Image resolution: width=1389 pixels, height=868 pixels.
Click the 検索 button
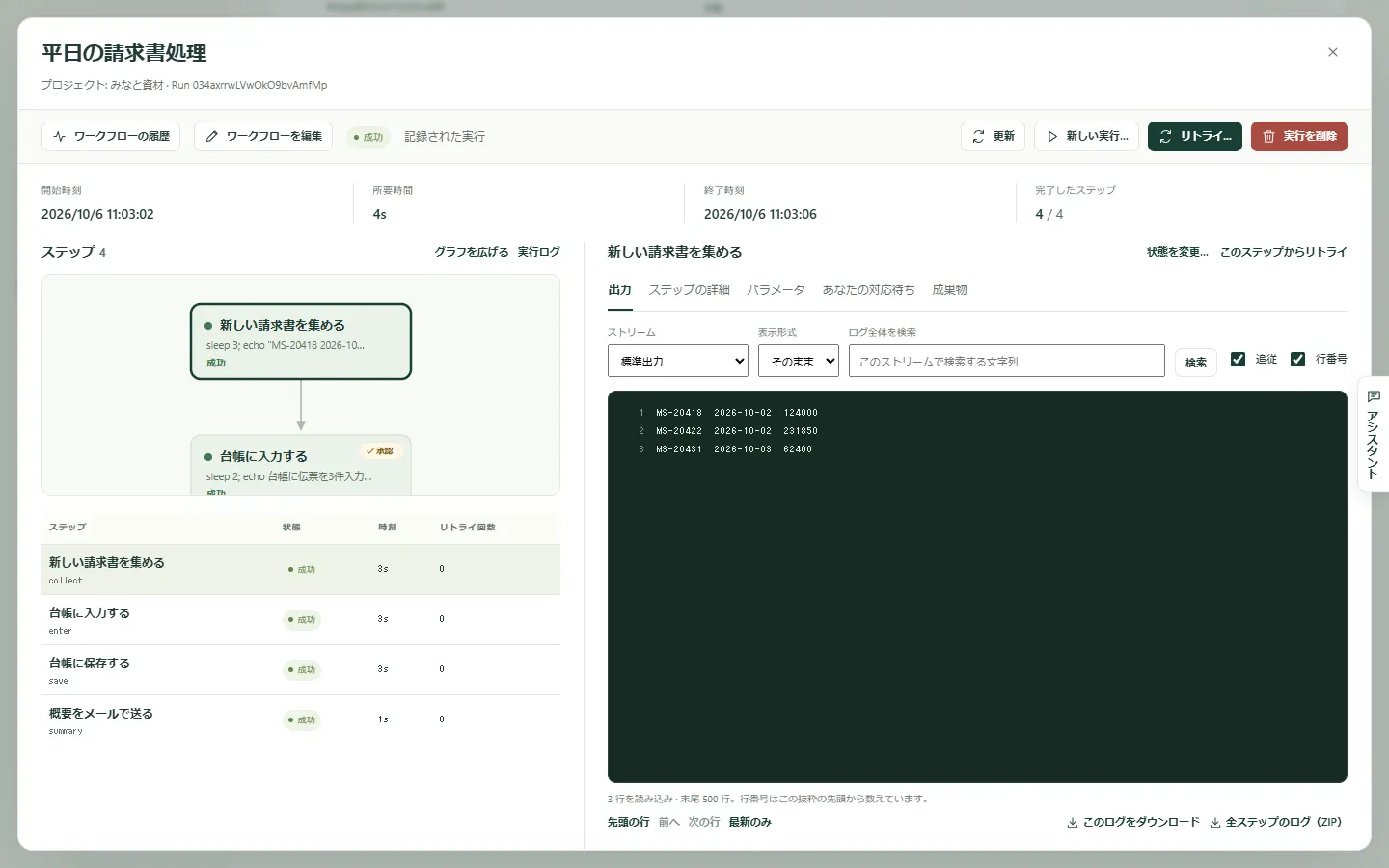tap(1196, 363)
